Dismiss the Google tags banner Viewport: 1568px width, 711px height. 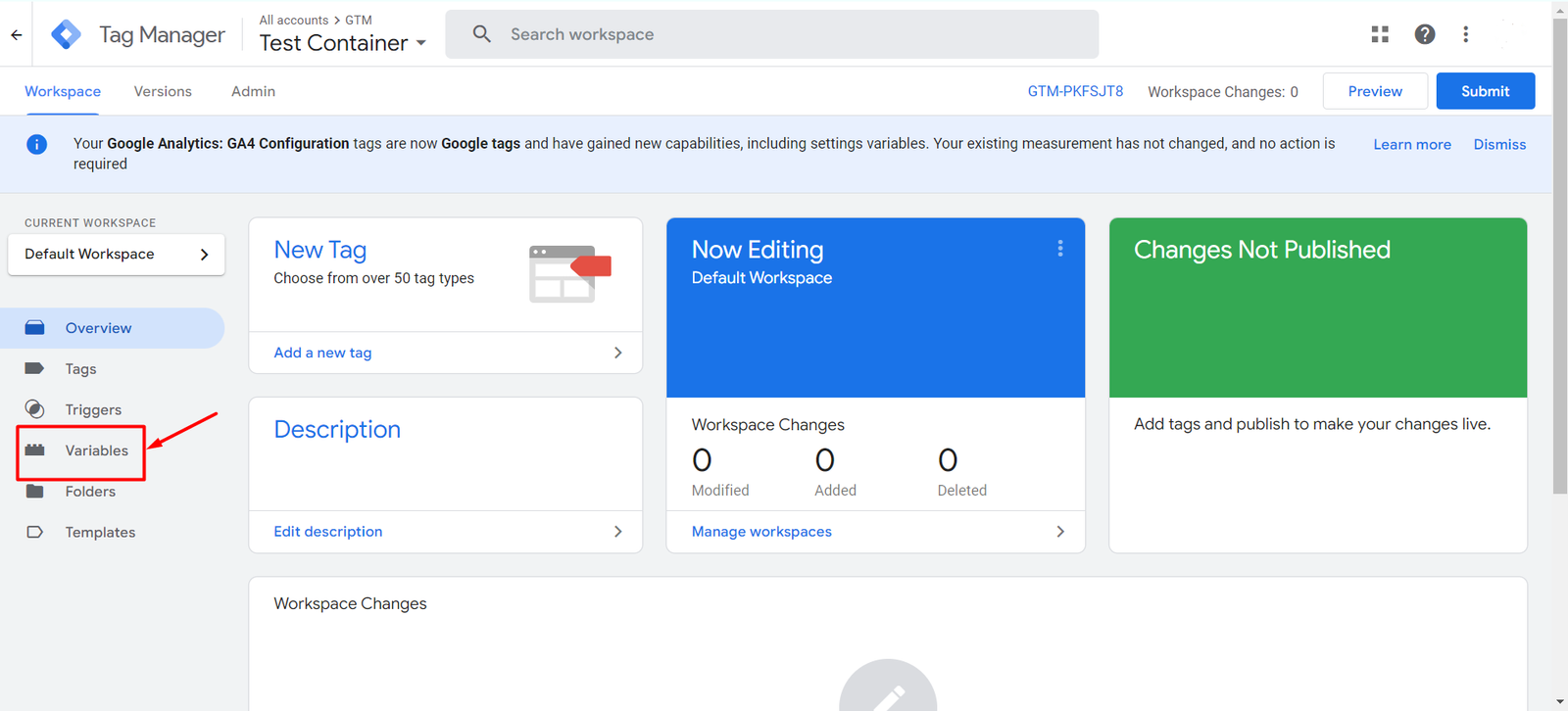[1499, 144]
